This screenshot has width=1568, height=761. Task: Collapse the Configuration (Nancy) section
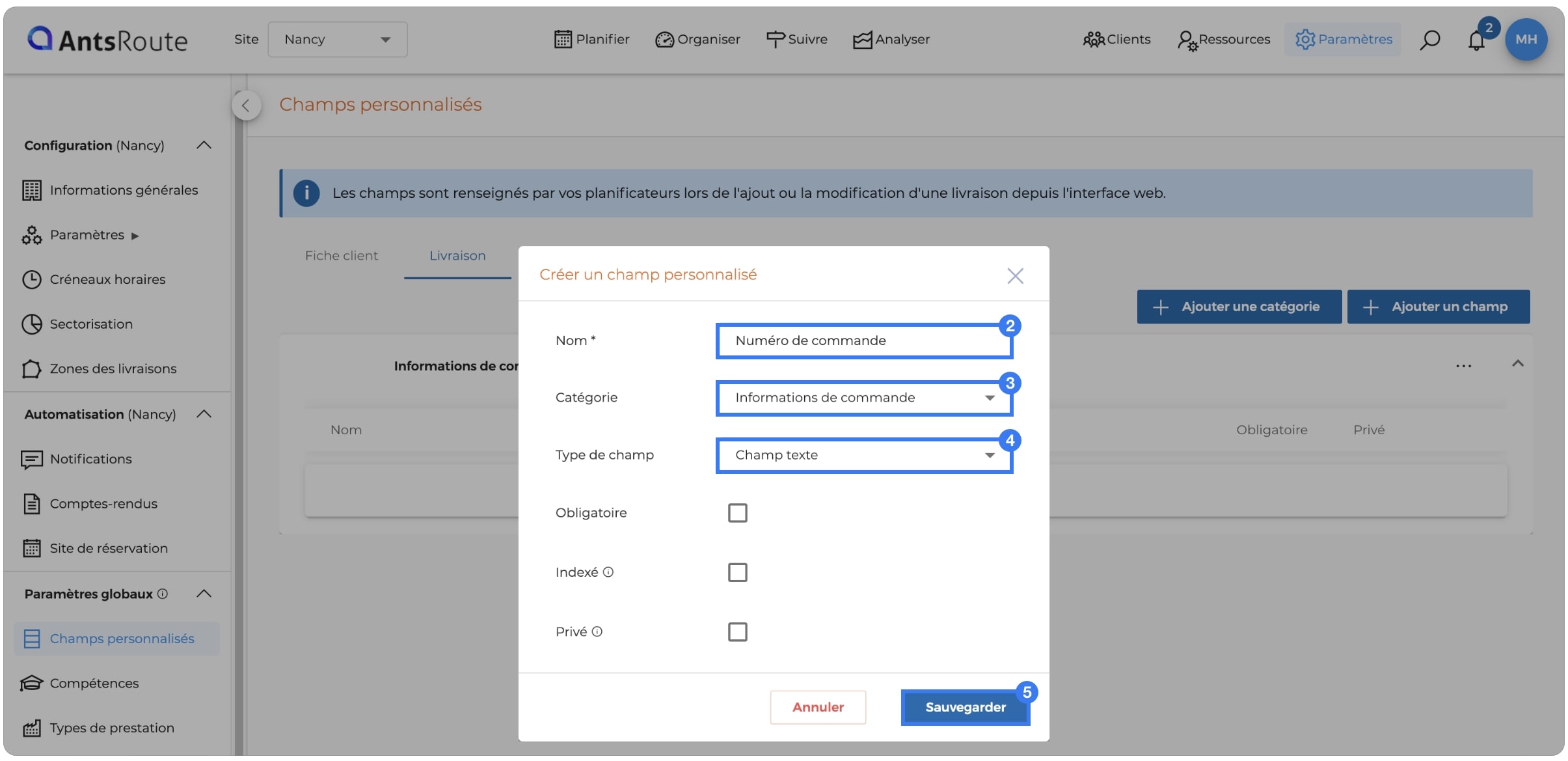(204, 145)
